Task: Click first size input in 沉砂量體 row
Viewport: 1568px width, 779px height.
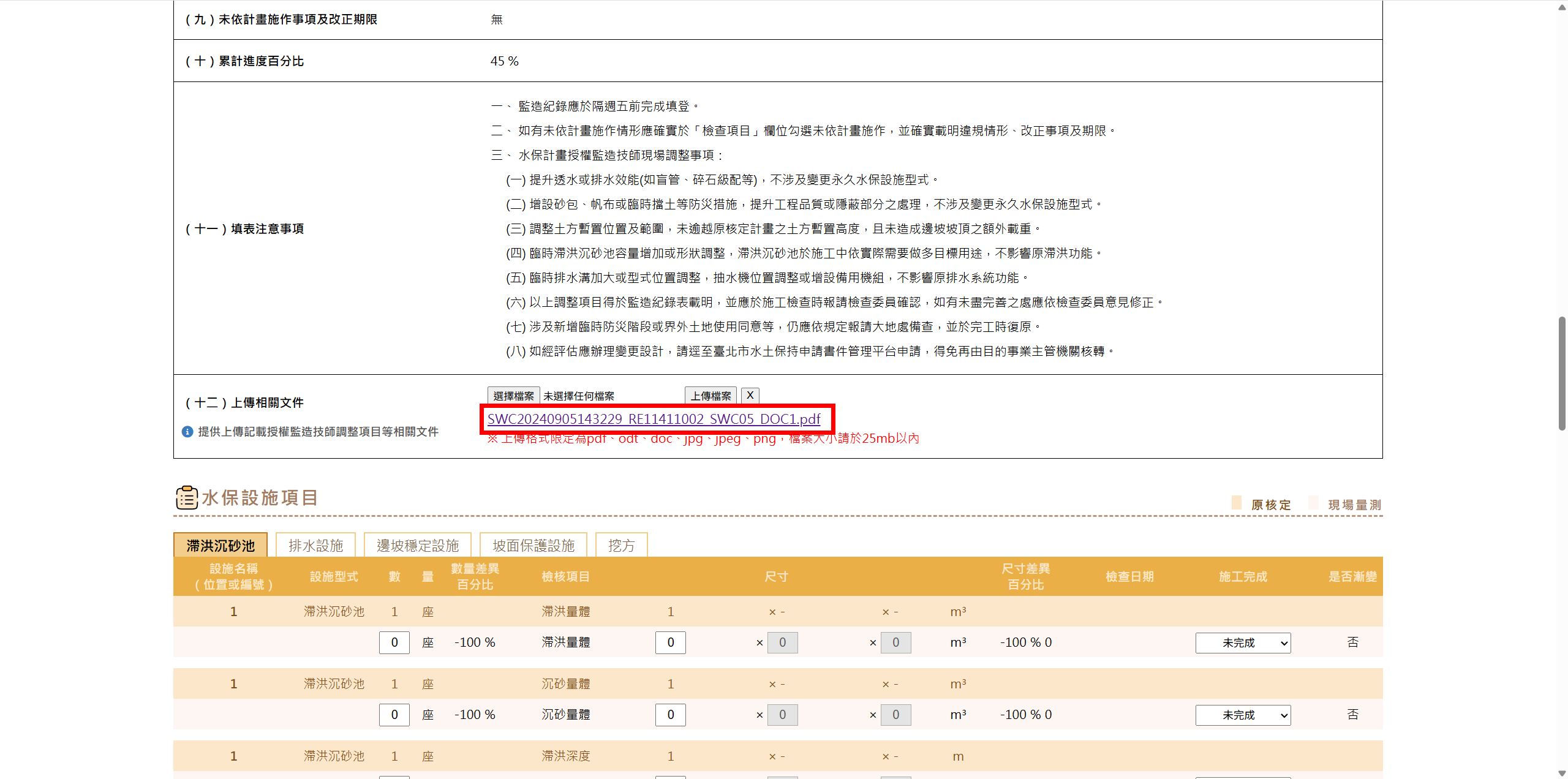Action: point(671,715)
